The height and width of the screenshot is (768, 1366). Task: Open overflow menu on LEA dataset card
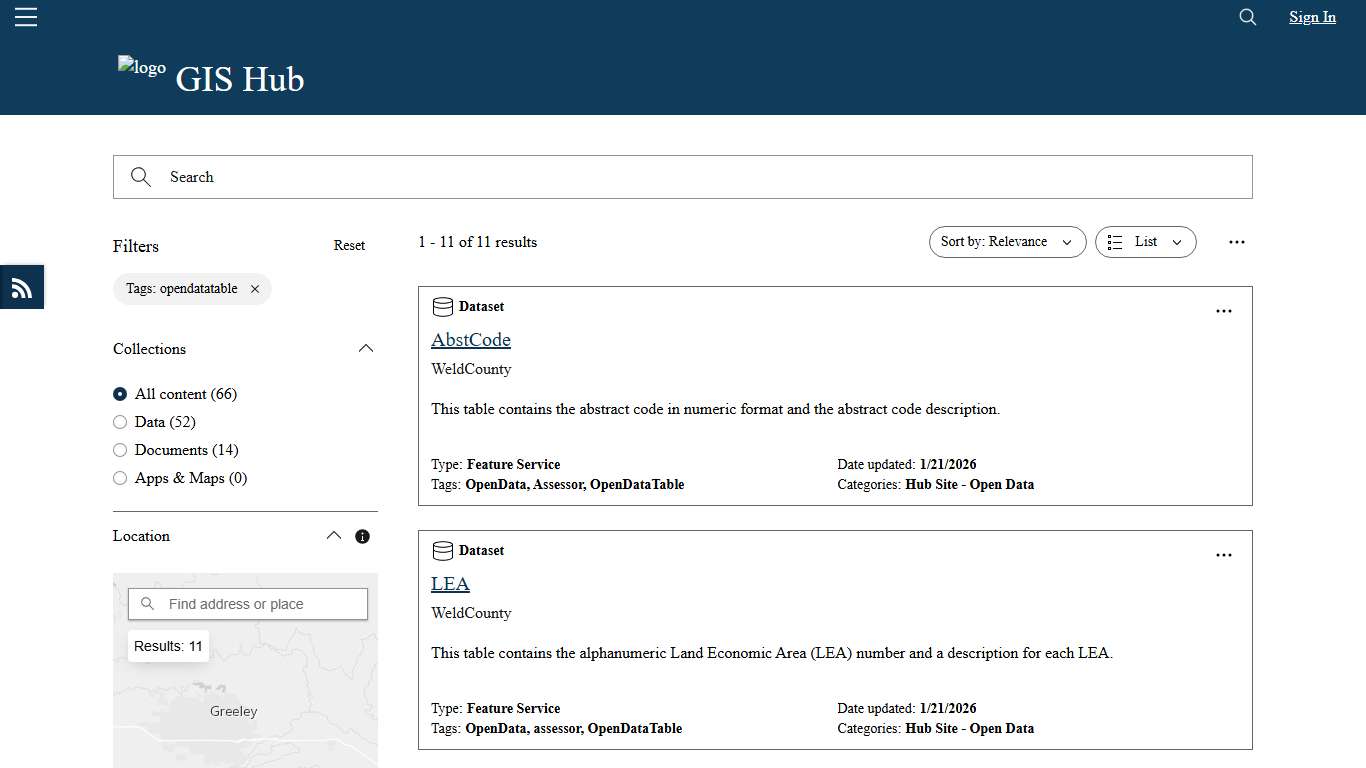1223,555
